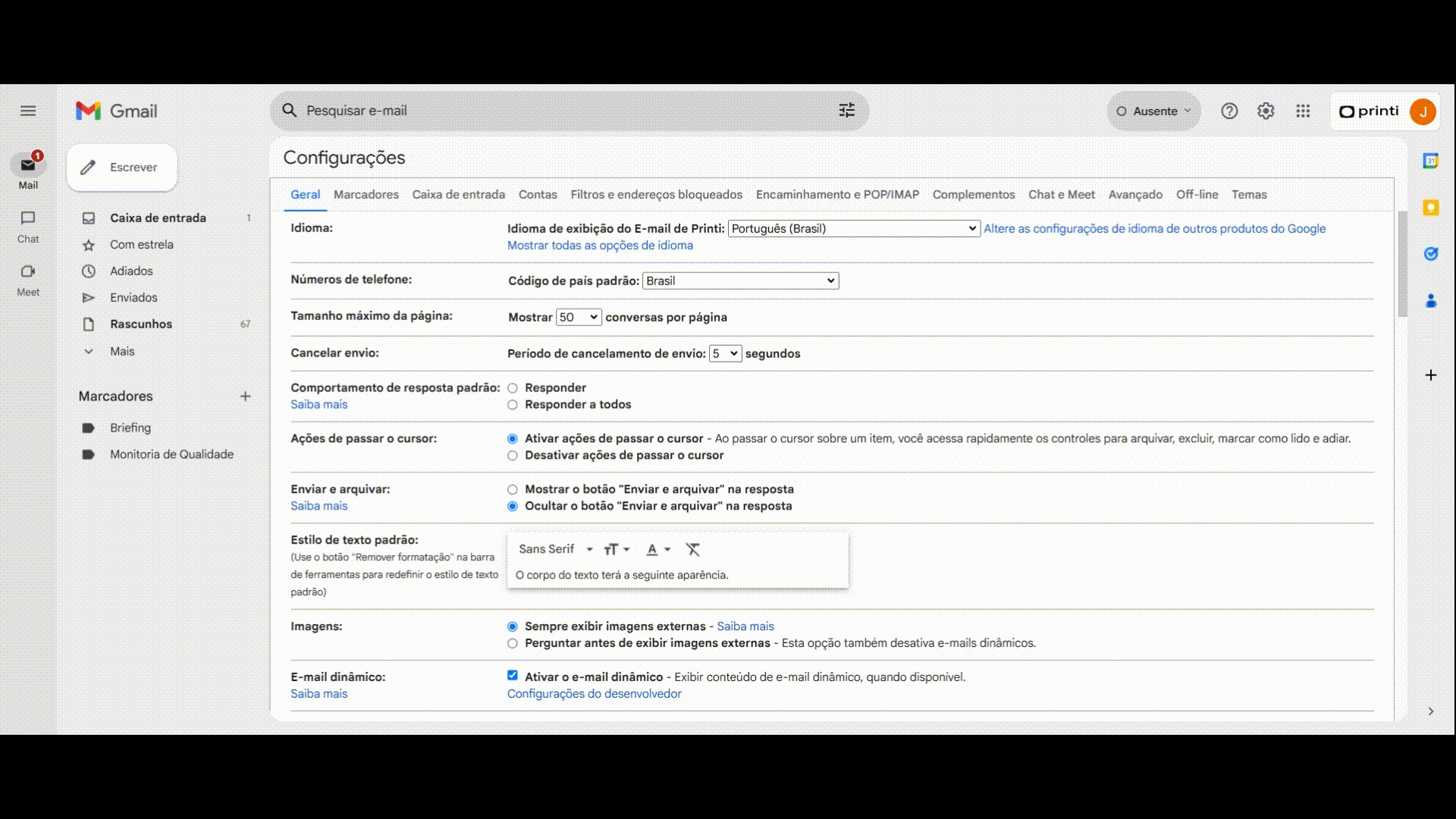Toggle the main menu hamburger icon
Image resolution: width=1456 pixels, height=819 pixels.
(x=28, y=111)
